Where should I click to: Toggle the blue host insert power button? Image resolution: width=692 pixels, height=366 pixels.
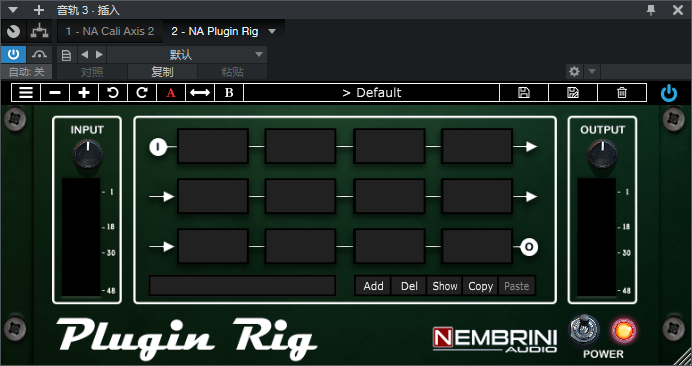pyautogui.click(x=13, y=55)
